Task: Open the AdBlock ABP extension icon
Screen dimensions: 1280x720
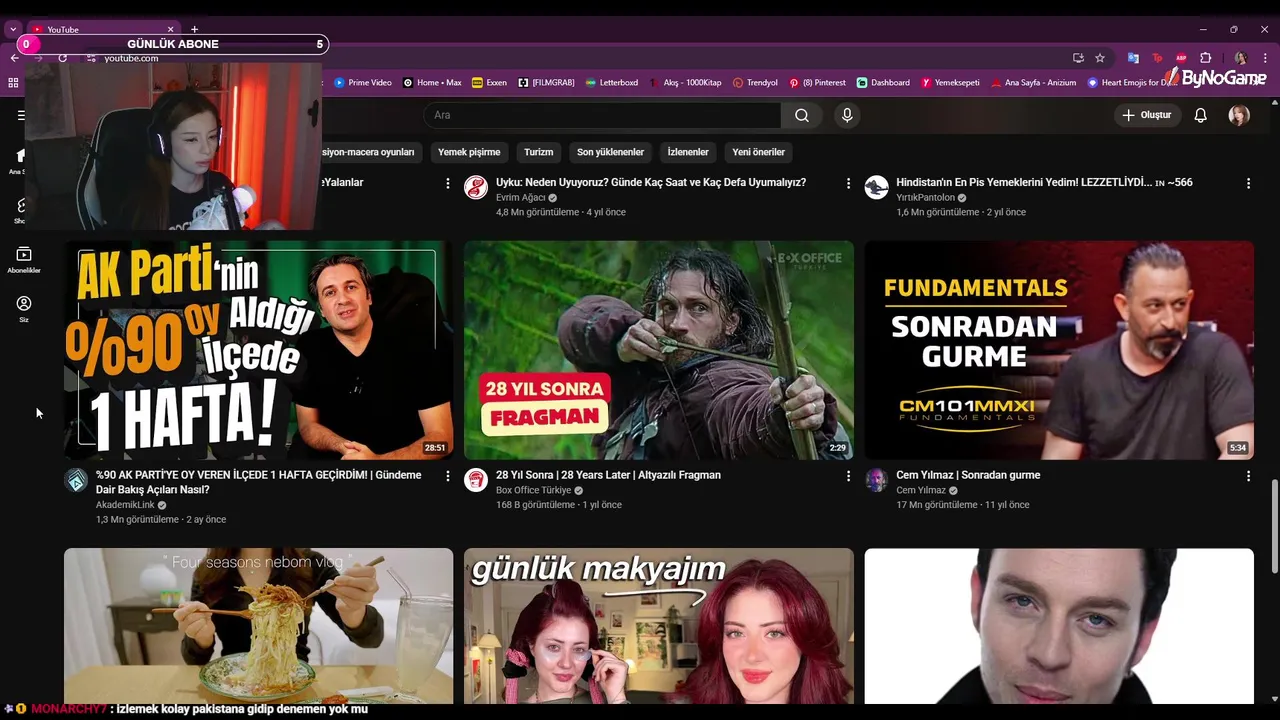Action: click(x=1181, y=58)
